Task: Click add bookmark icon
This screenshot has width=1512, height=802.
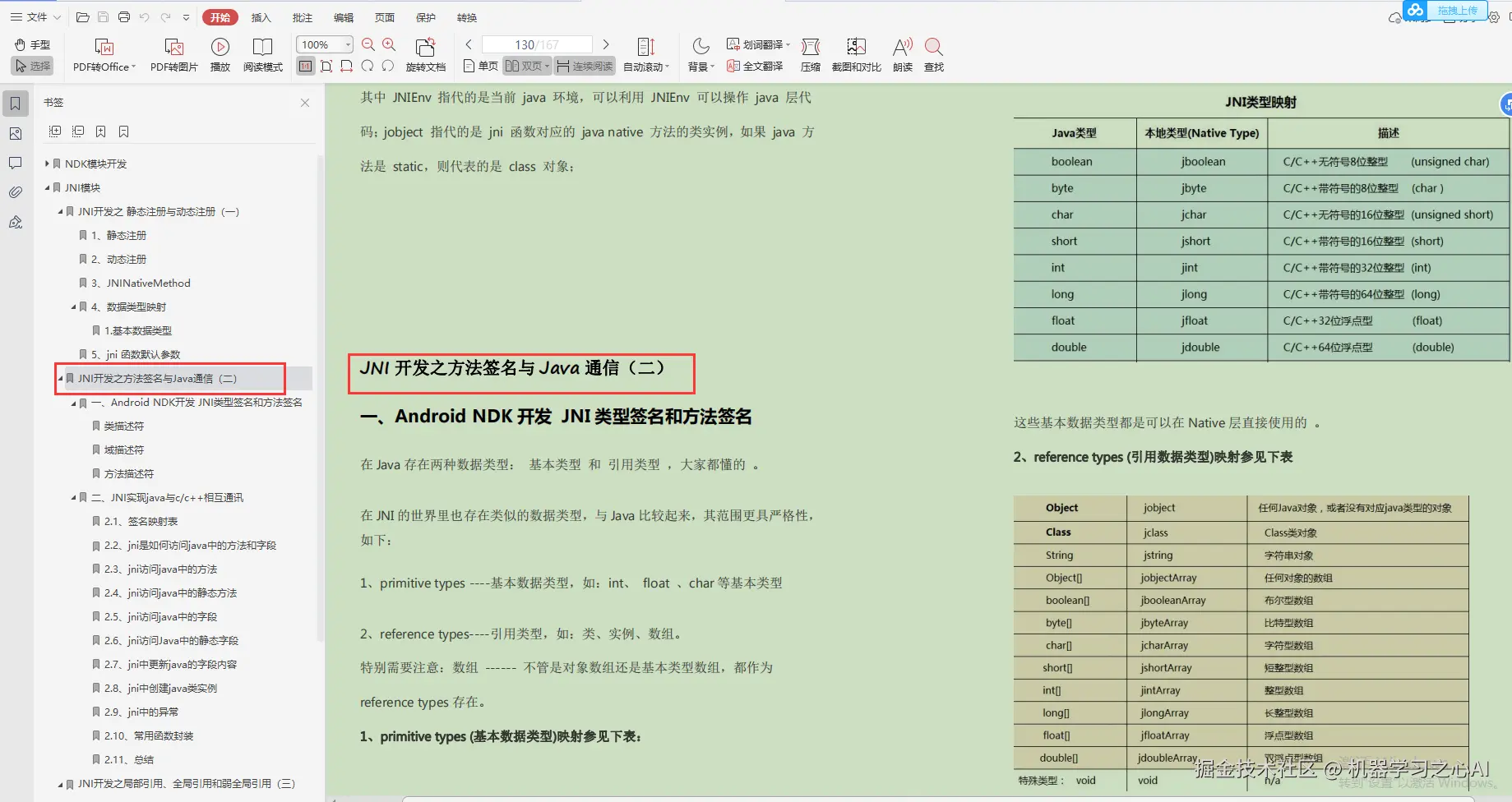Action: [x=100, y=131]
